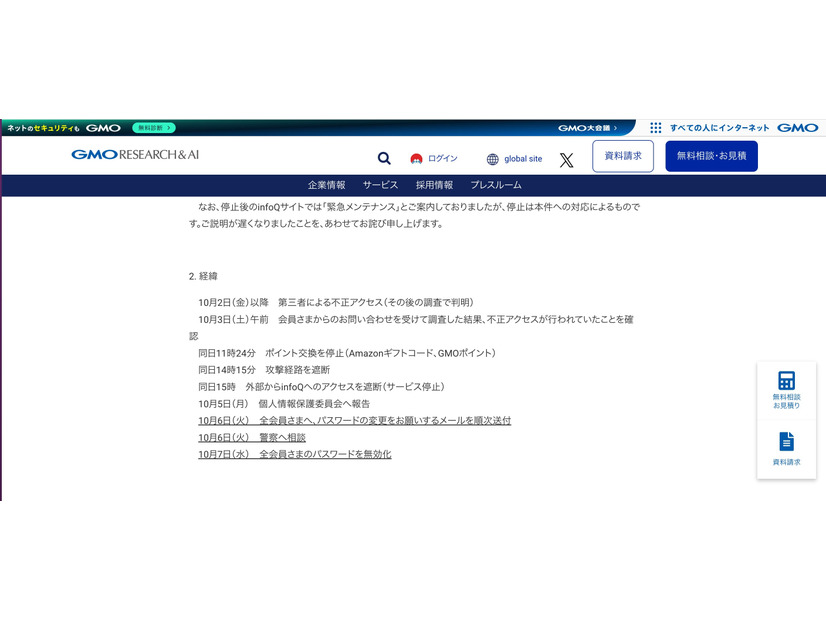Click the calculator icon in side panel
Viewport: 826px width, 620px height.
786,380
